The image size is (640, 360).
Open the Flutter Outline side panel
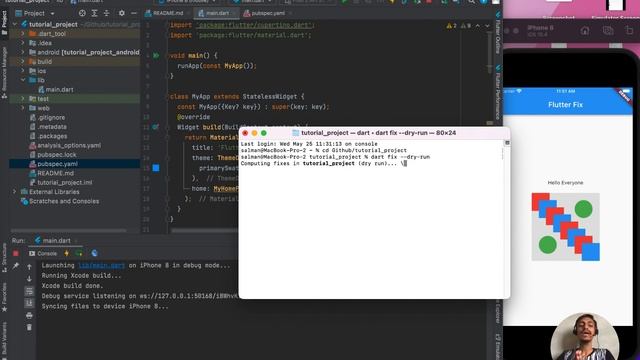pyautogui.click(x=498, y=33)
